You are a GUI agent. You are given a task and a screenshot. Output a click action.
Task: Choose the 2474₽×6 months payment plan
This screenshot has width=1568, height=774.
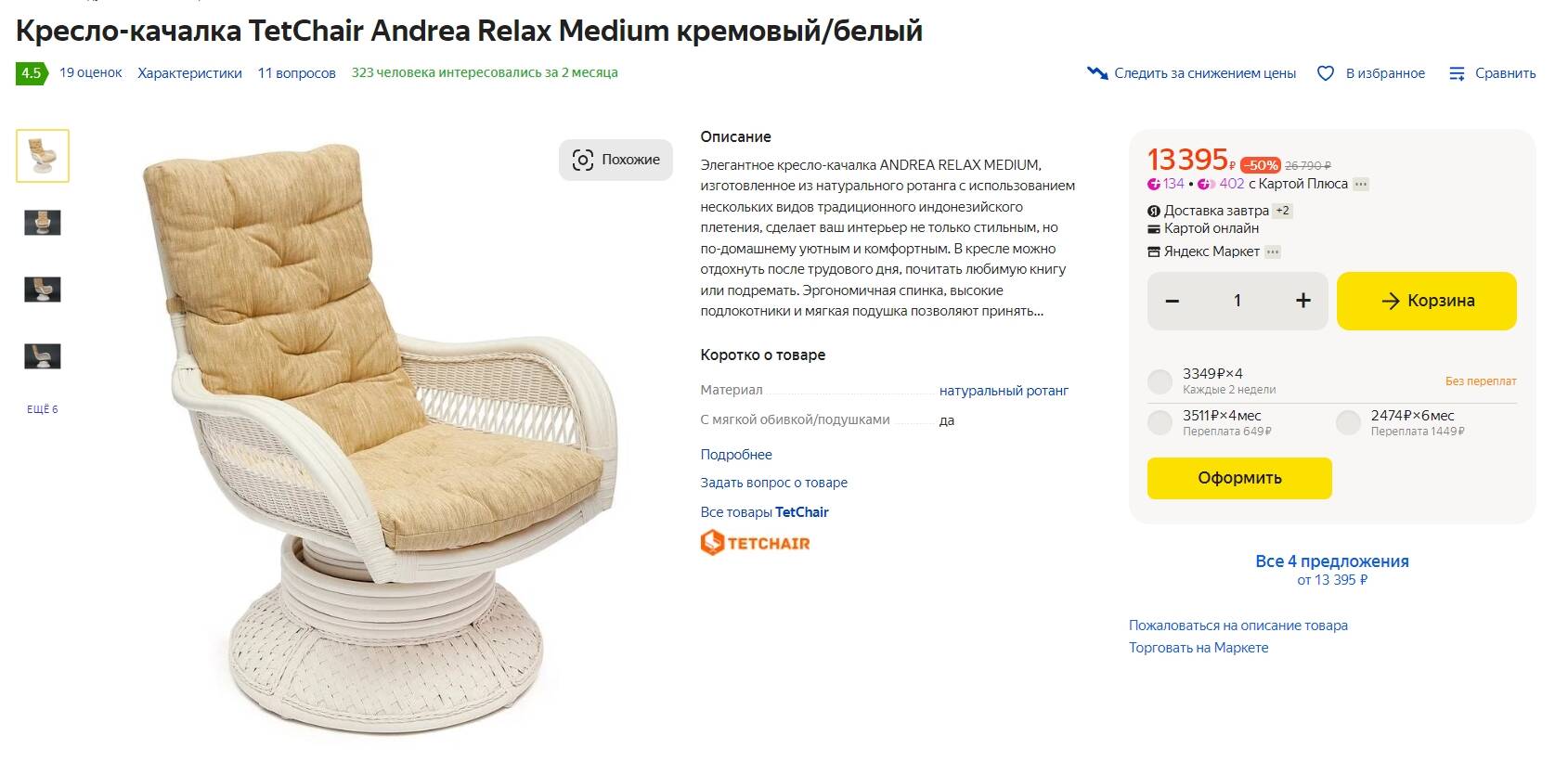coord(1348,423)
